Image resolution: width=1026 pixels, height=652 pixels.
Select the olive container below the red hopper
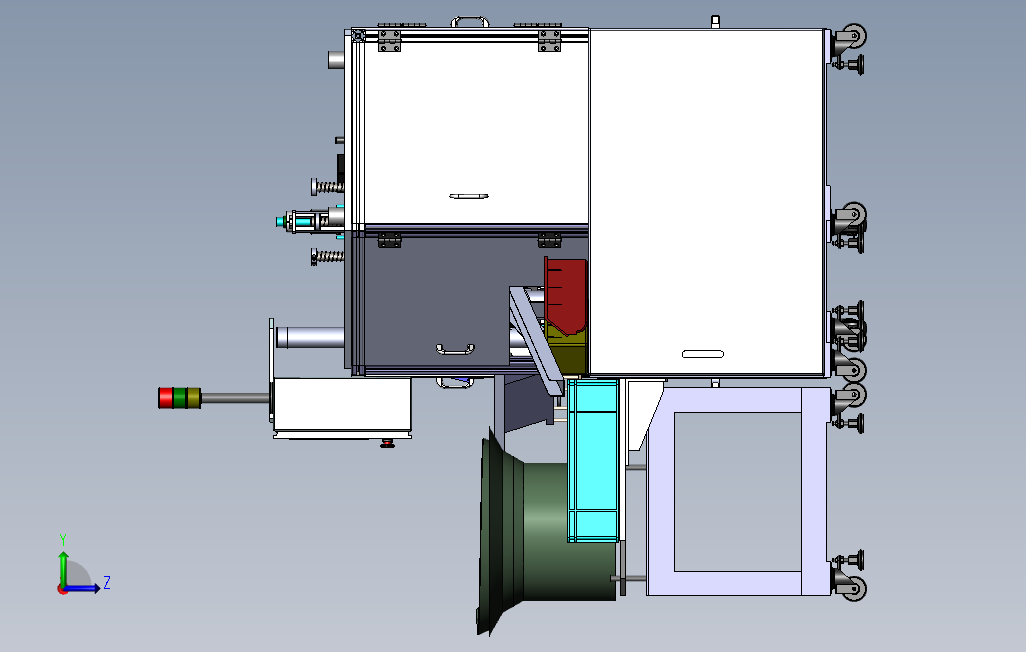coord(568,352)
